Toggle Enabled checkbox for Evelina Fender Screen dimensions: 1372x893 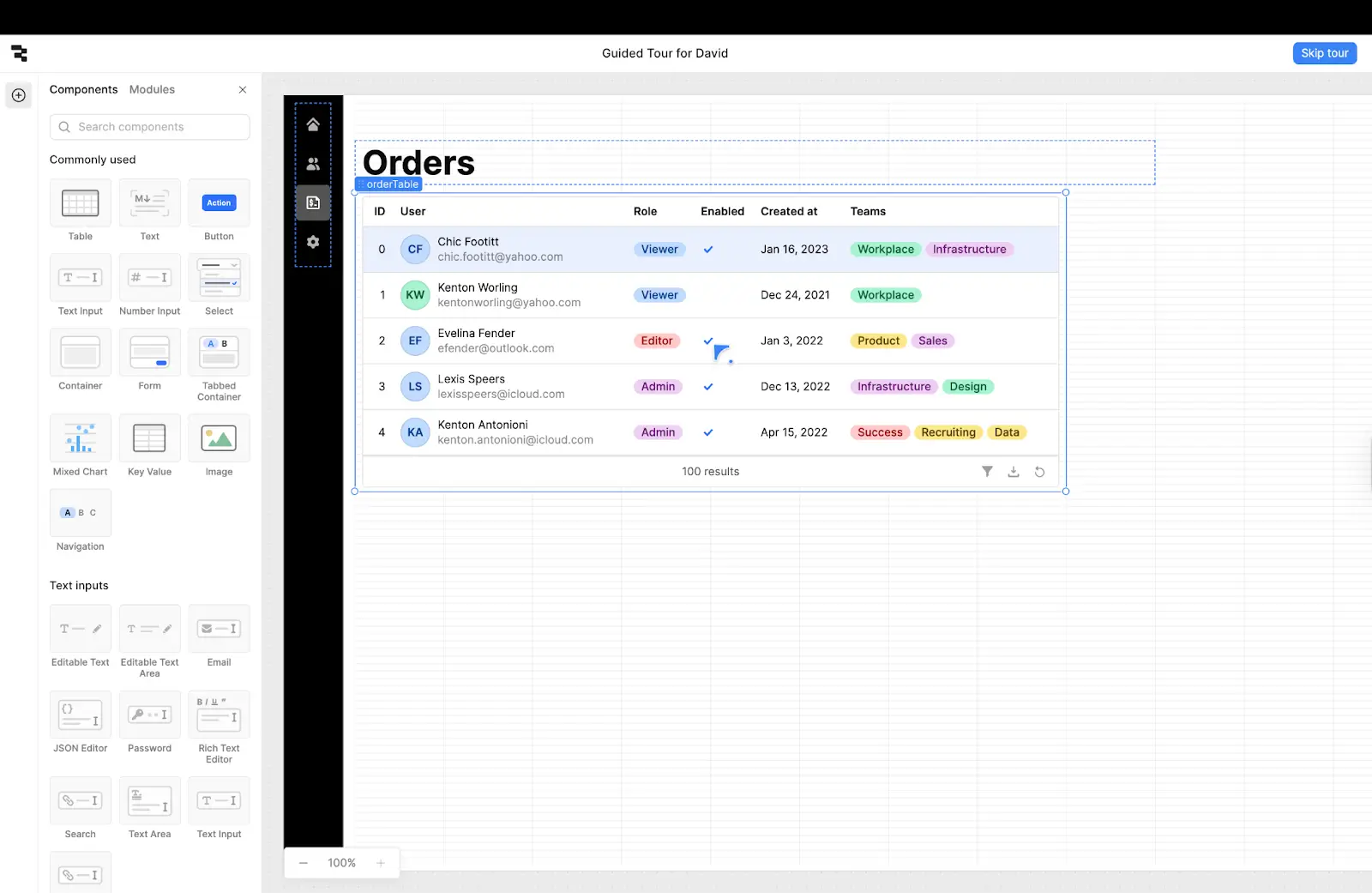[x=708, y=341]
